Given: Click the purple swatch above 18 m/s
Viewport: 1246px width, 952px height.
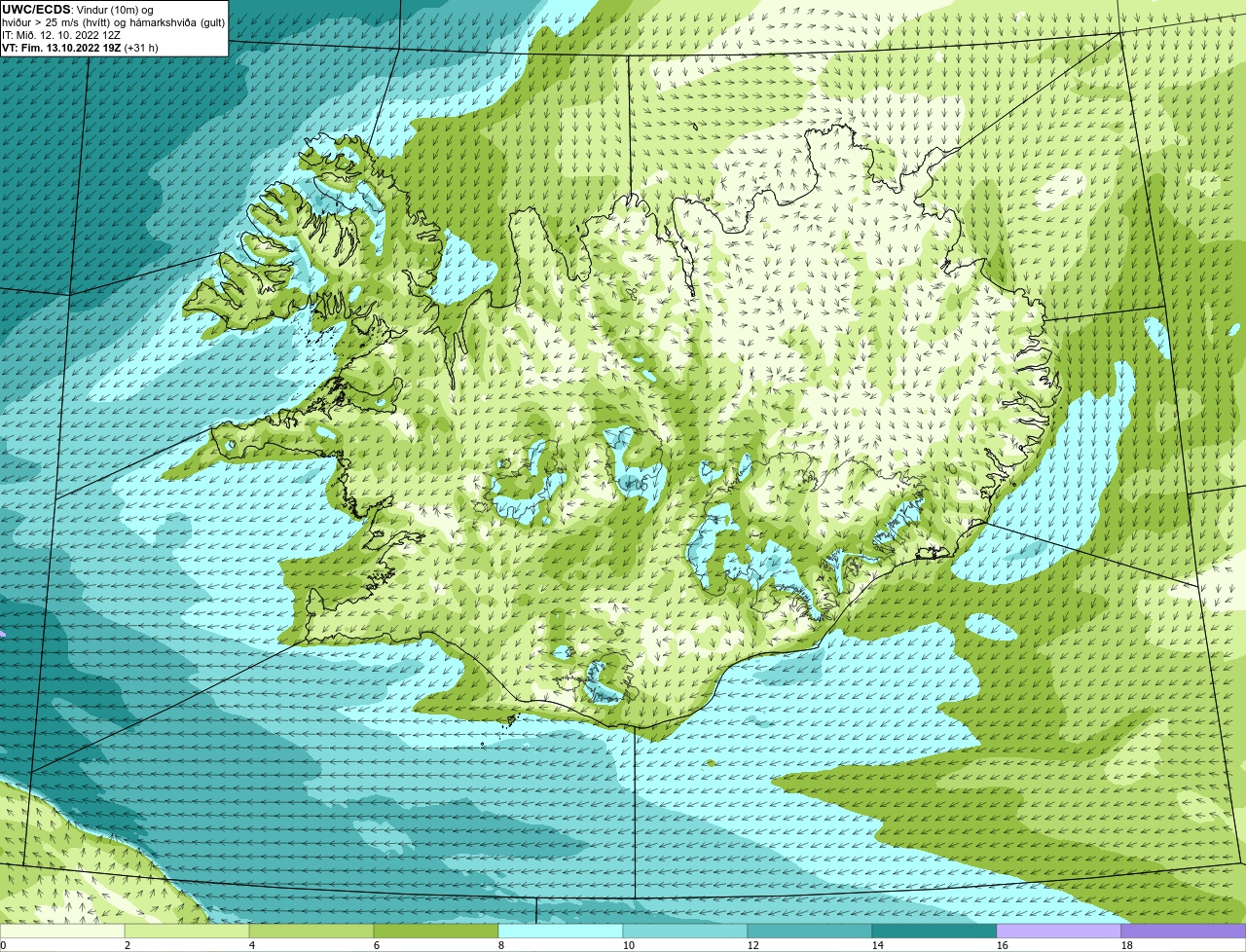Looking at the screenshot, I should pyautogui.click(x=1184, y=932).
